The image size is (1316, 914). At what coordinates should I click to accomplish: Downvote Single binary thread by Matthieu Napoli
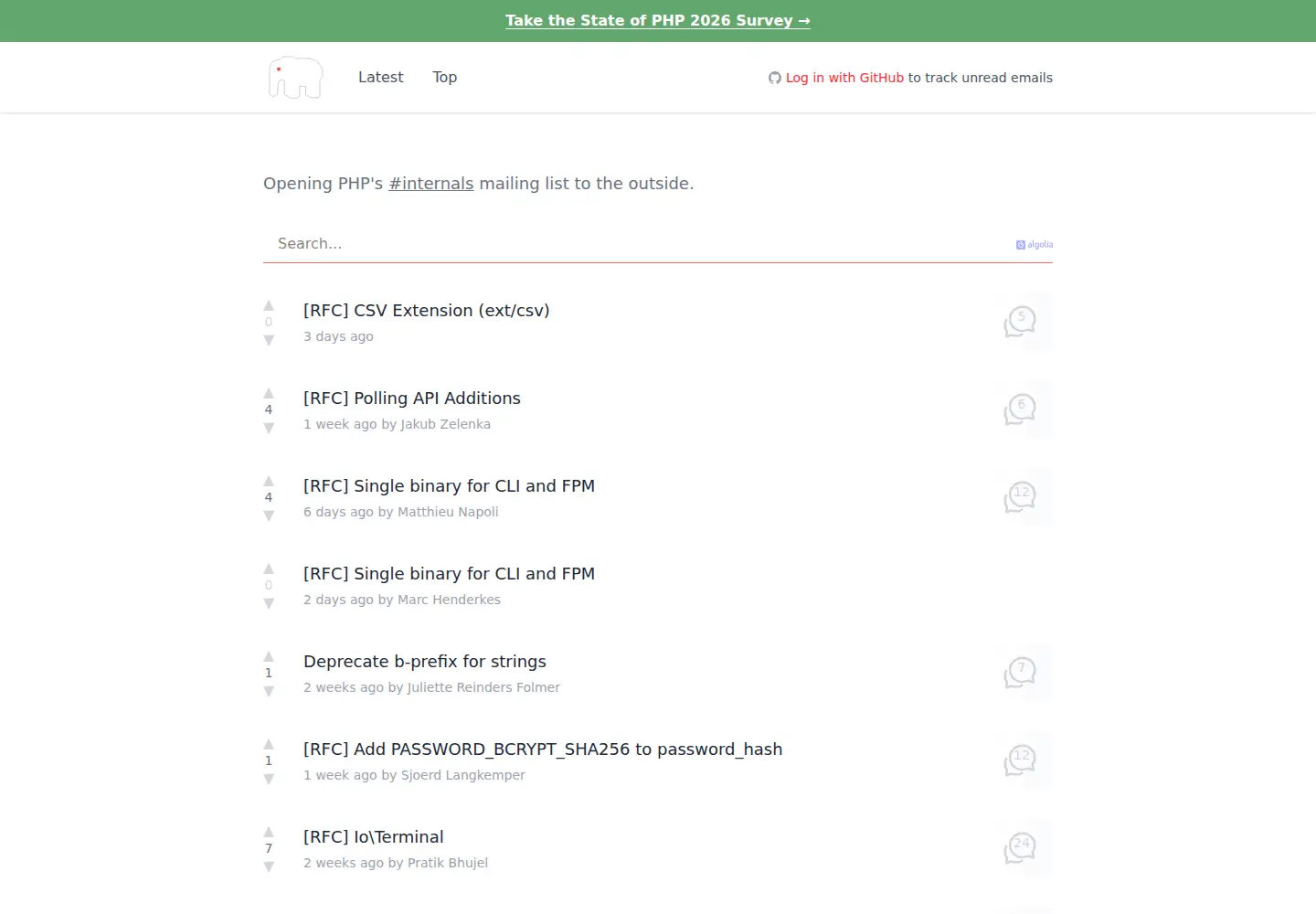tap(269, 515)
